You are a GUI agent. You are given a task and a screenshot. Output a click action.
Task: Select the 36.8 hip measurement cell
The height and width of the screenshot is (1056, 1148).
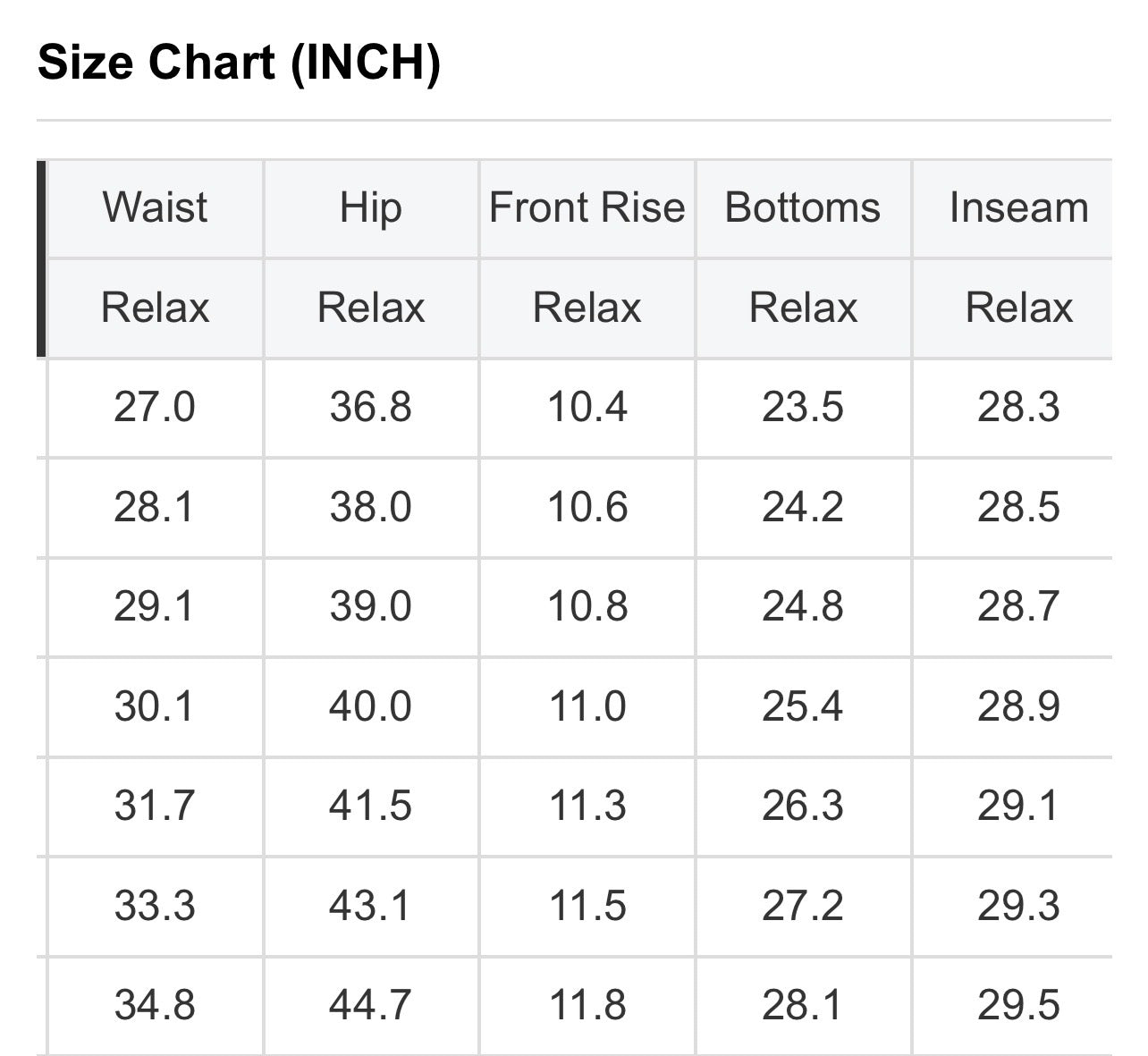371,408
